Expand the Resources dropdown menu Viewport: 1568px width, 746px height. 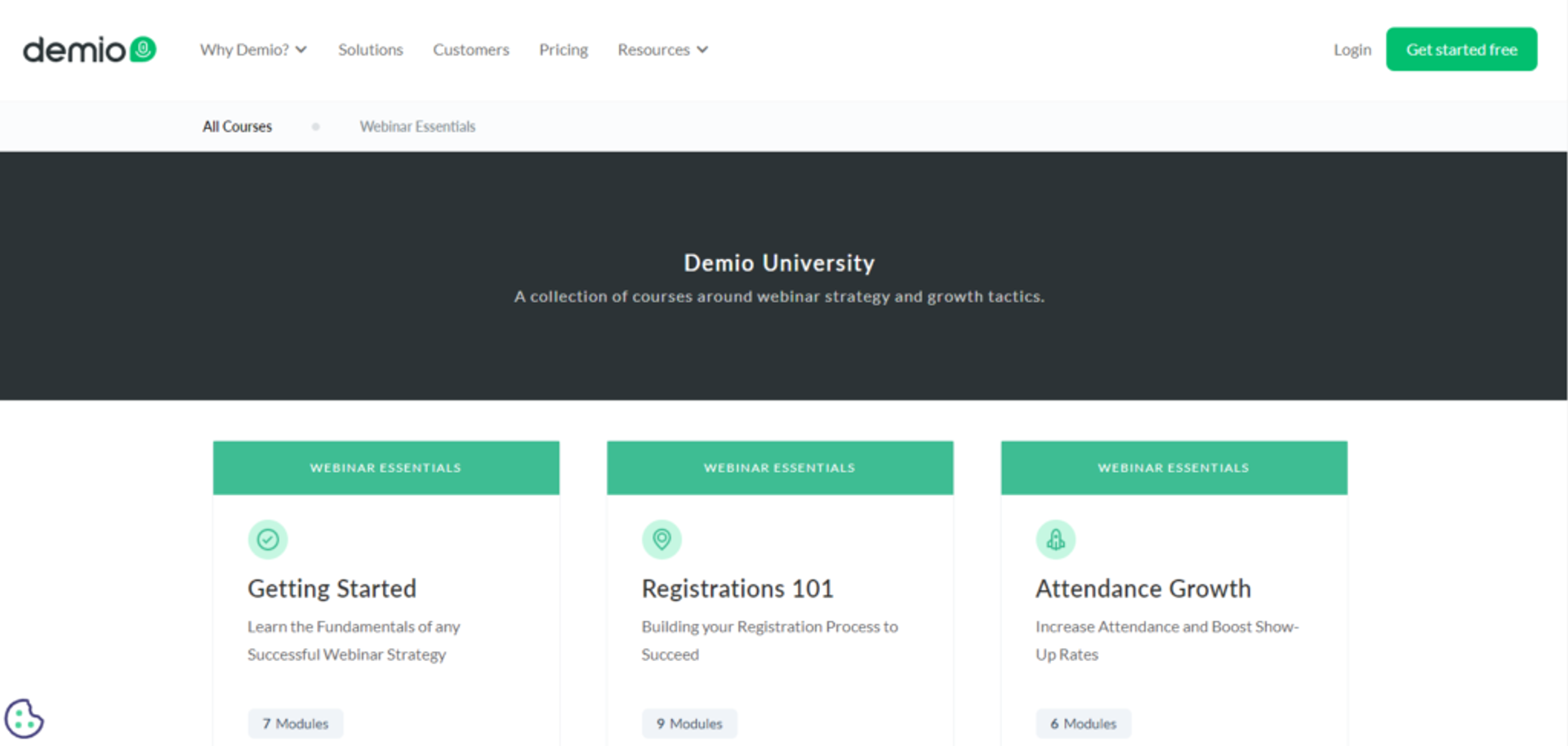[662, 50]
